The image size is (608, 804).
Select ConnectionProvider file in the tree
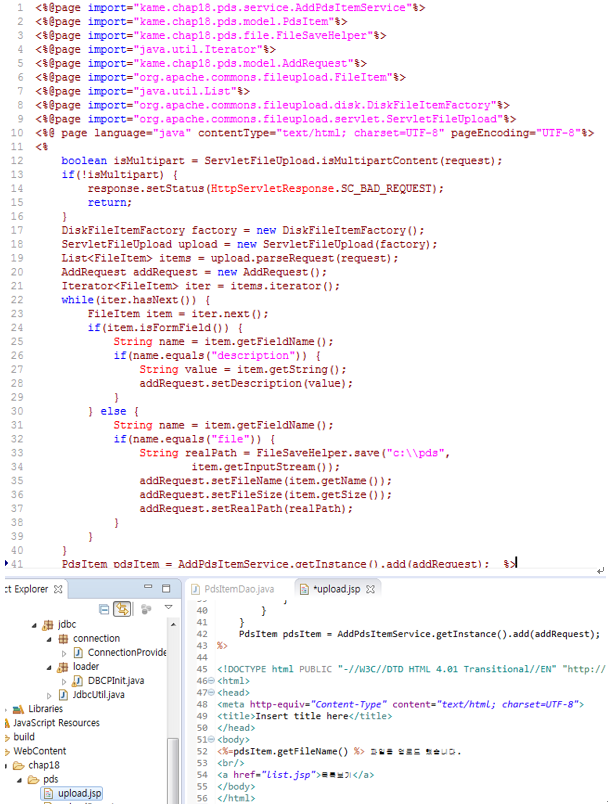tap(127, 653)
